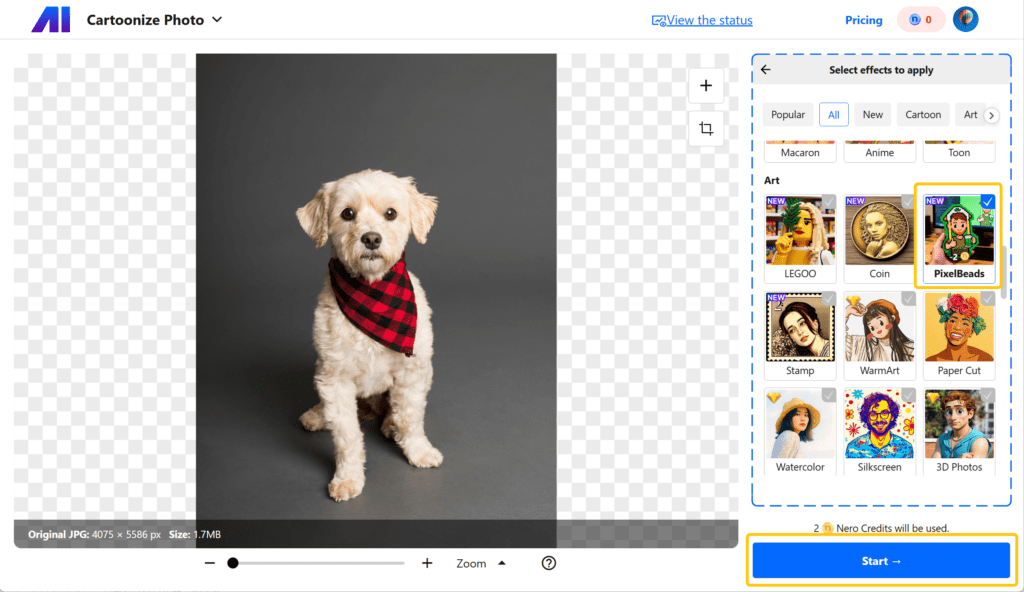Screen dimensions: 1024x592
Task: Click the Nero AI logo
Action: [x=51, y=20]
